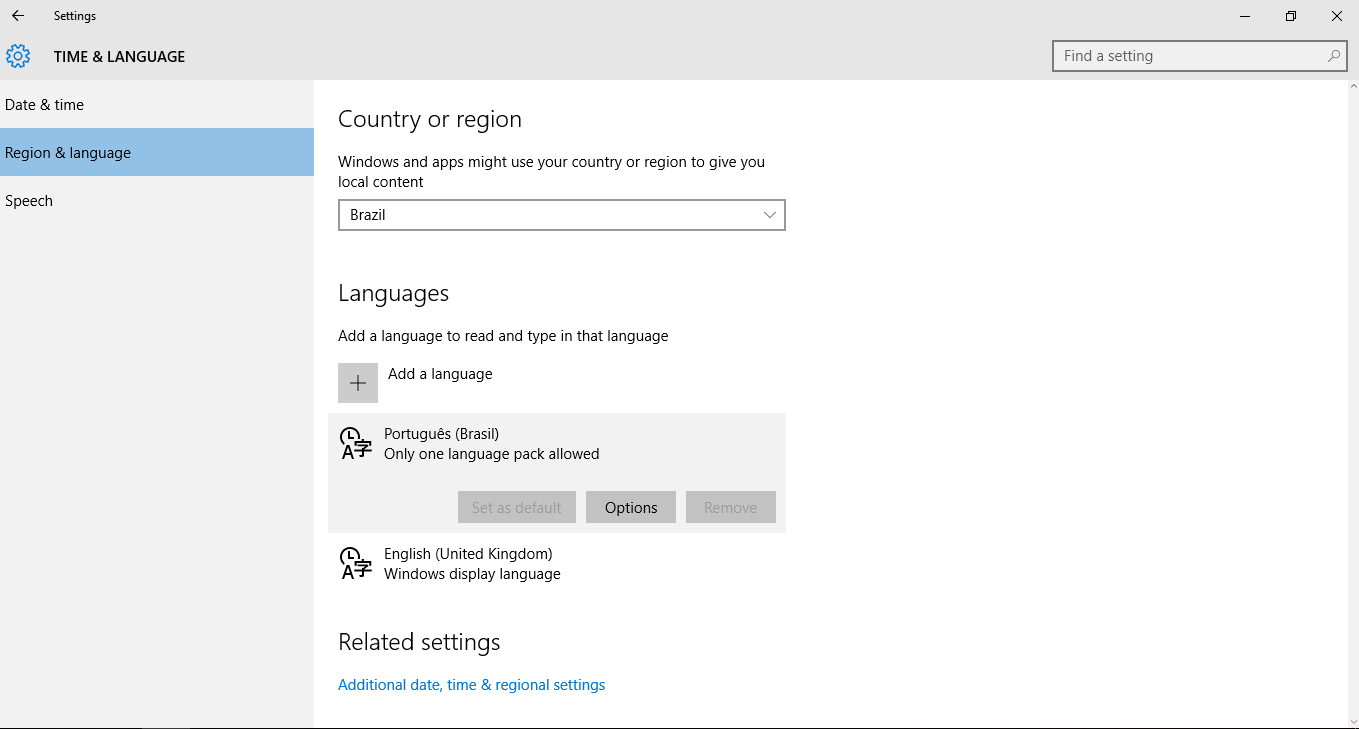Click the Related settings heading
Viewport: 1359px width, 729px height.
pos(419,642)
